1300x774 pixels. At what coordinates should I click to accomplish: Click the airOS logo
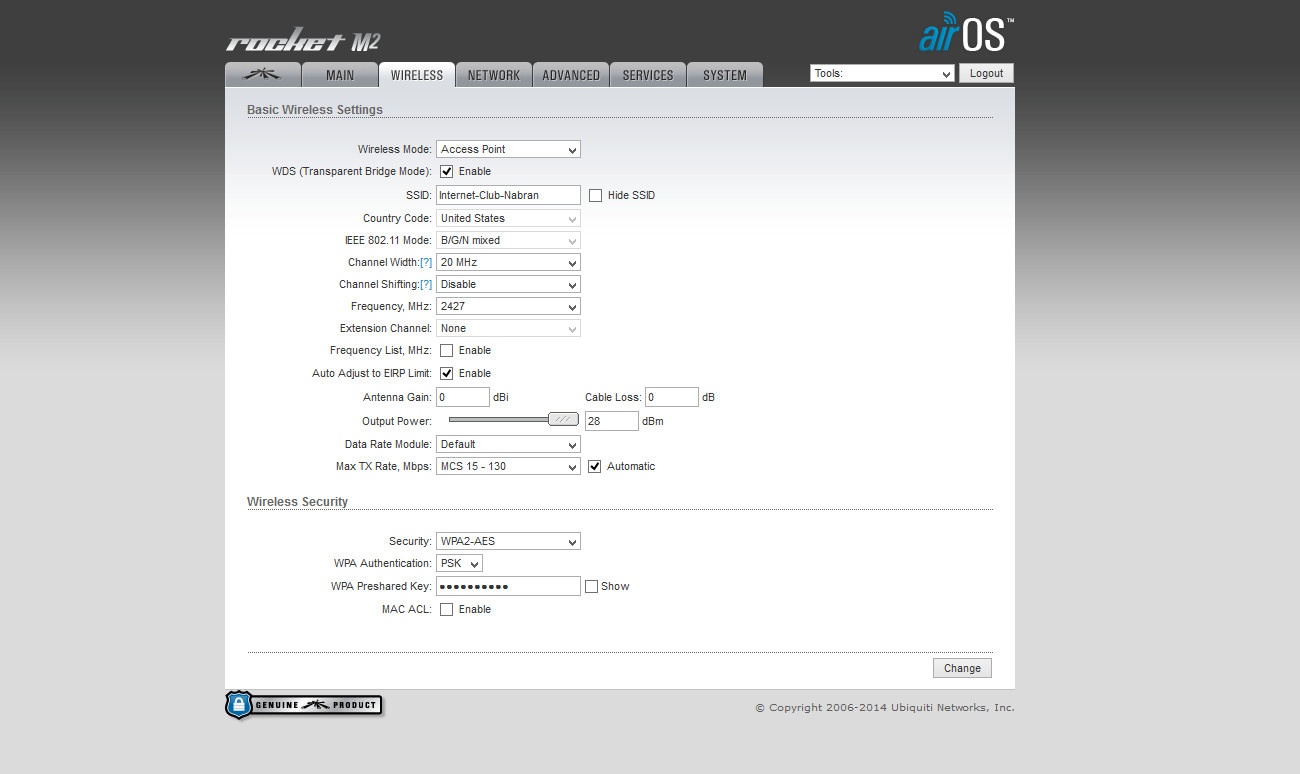click(x=966, y=33)
